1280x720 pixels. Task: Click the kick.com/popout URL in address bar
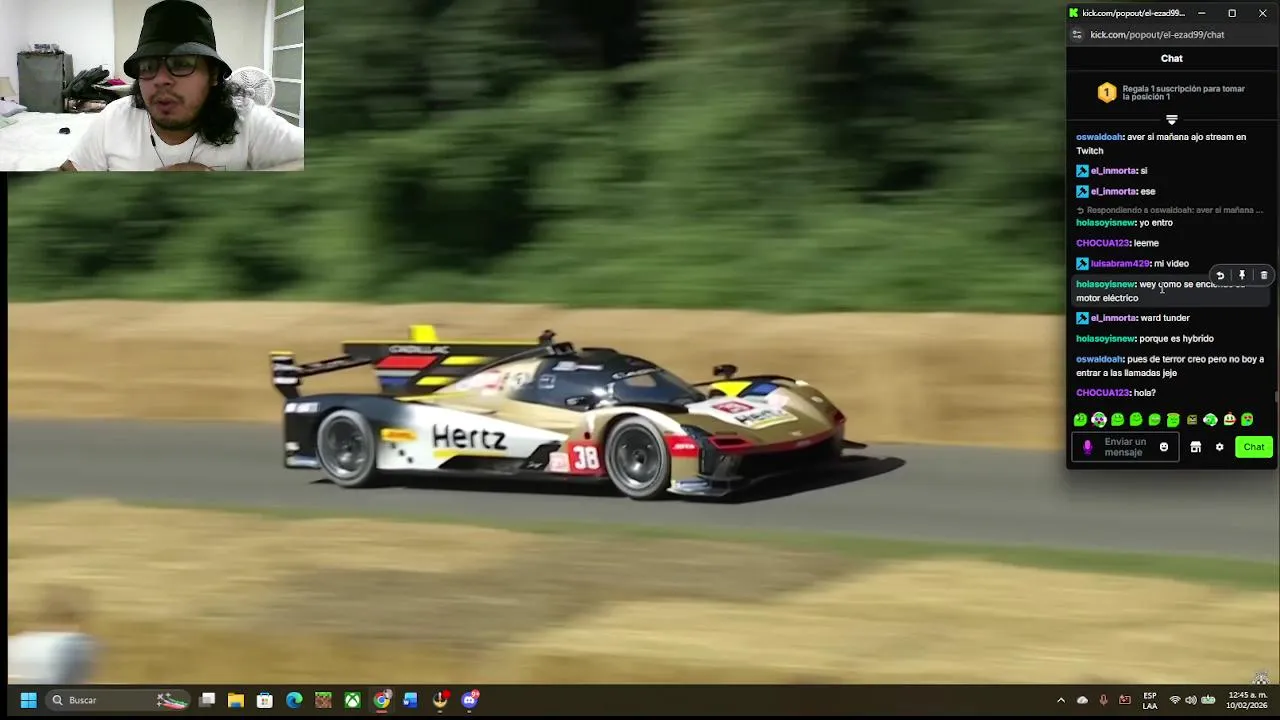tap(1157, 35)
